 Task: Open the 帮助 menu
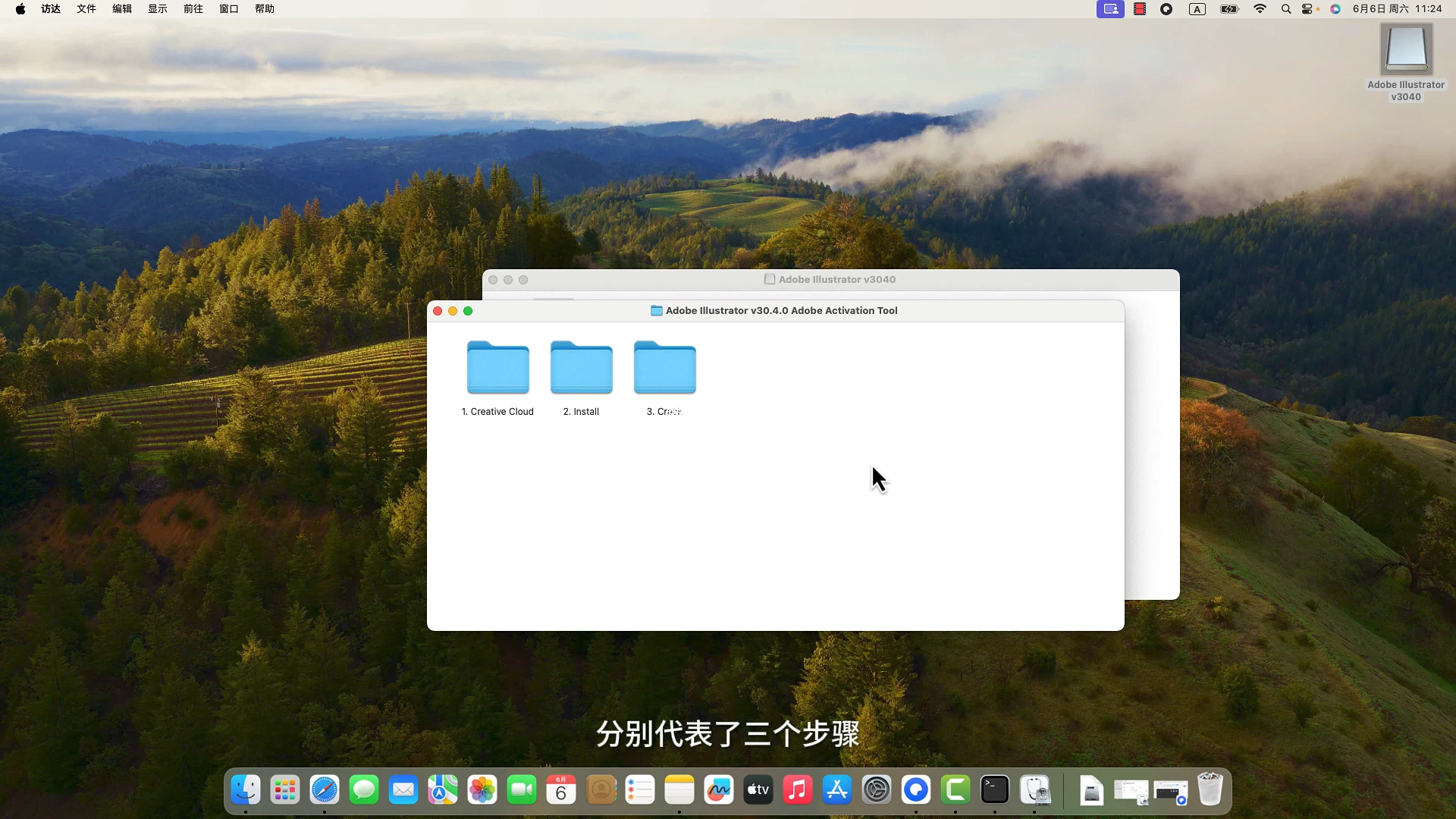coord(265,9)
